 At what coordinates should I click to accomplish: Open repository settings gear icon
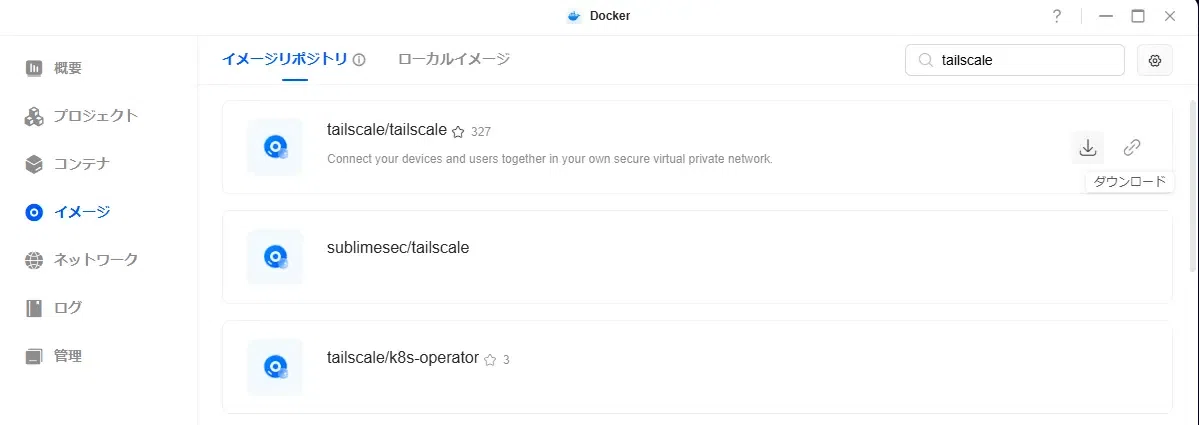[x=1155, y=60]
